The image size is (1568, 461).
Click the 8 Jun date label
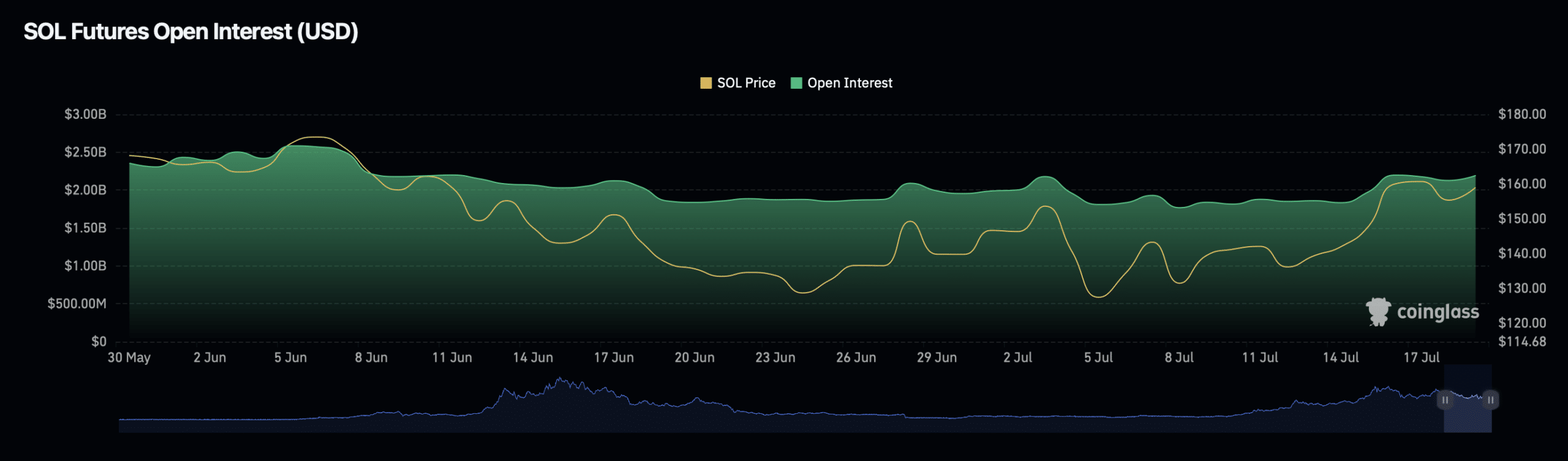[x=372, y=358]
